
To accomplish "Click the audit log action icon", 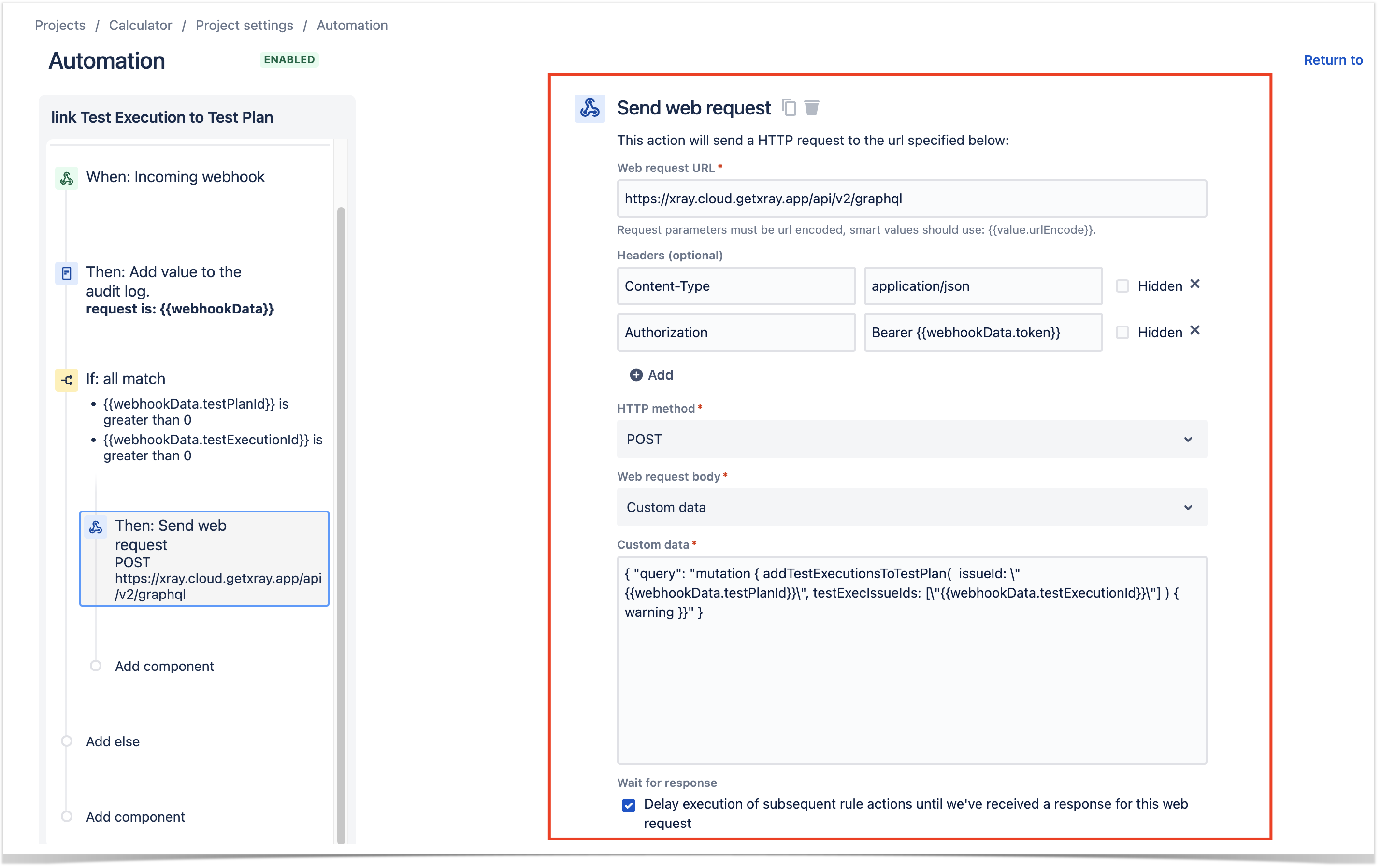I will 67,273.
